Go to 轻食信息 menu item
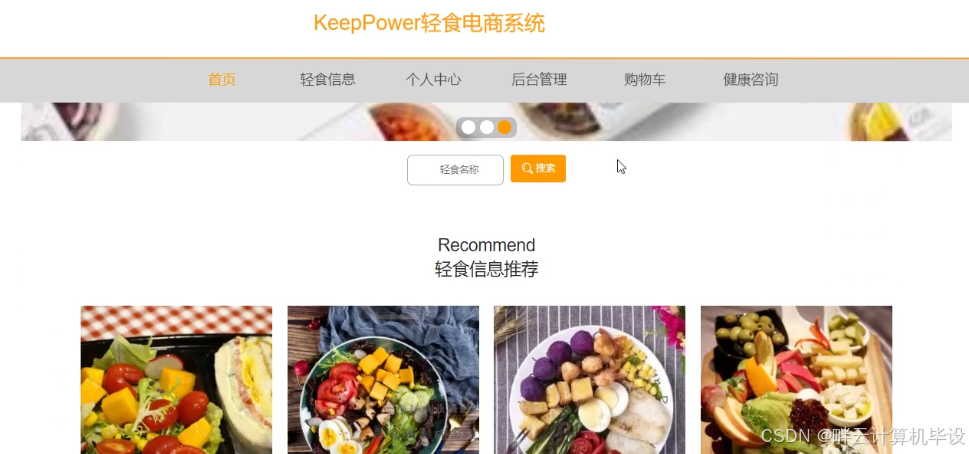969x454 pixels. click(328, 80)
